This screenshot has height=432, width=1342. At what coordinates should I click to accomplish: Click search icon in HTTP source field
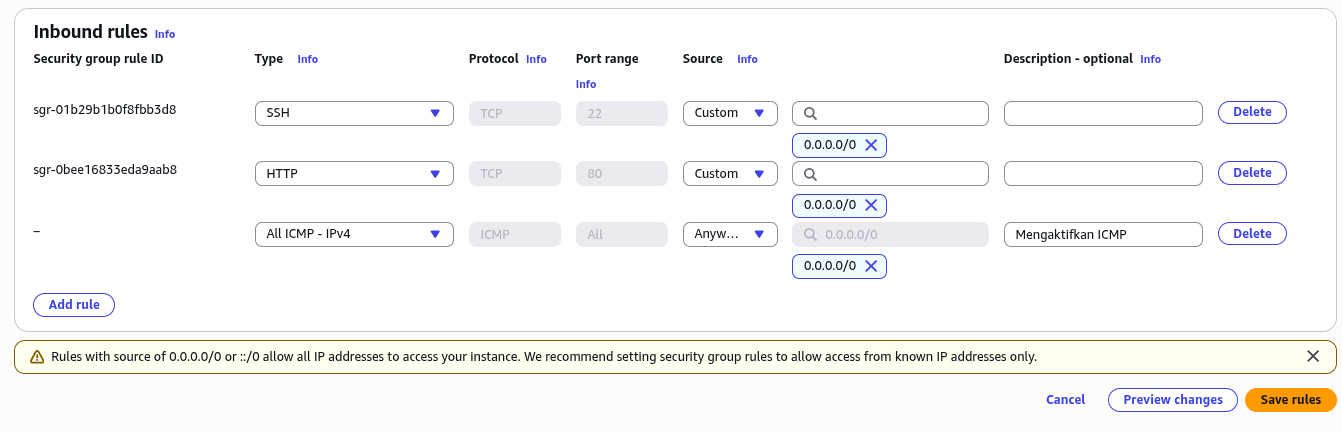(811, 174)
